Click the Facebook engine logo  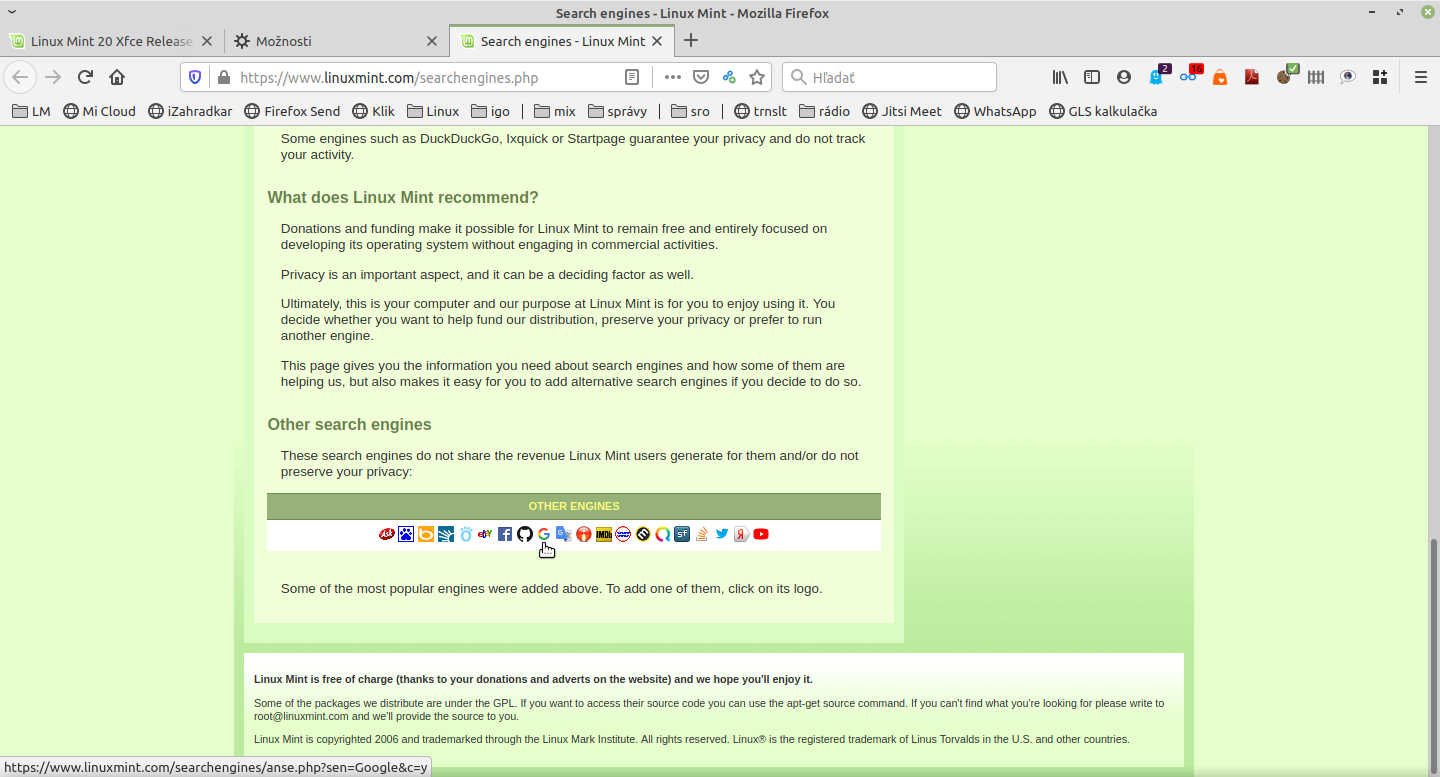tap(505, 534)
